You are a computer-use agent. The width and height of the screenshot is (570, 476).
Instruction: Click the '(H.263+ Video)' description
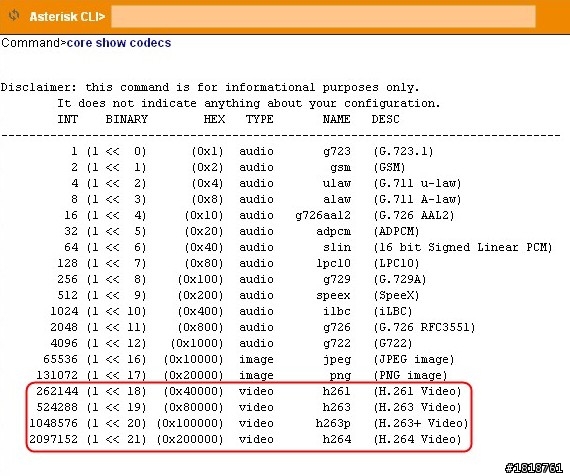421,423
